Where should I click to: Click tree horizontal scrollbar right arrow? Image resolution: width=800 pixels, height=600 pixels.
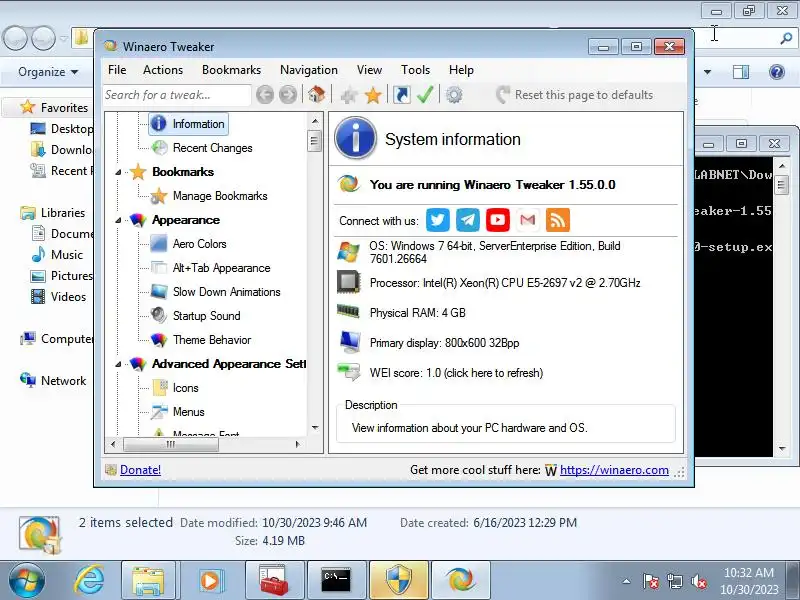(x=298, y=444)
